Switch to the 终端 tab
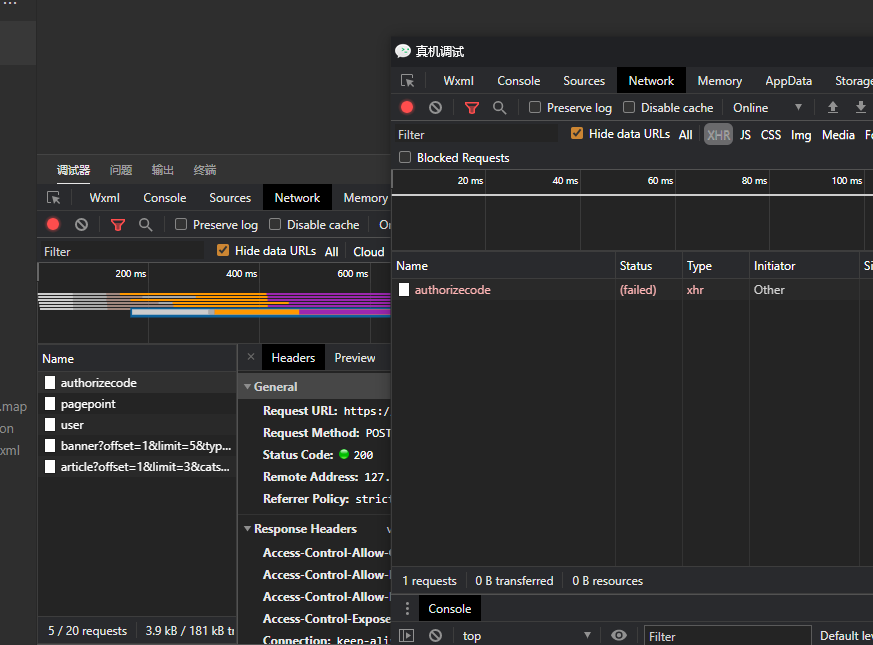 pyautogui.click(x=204, y=170)
